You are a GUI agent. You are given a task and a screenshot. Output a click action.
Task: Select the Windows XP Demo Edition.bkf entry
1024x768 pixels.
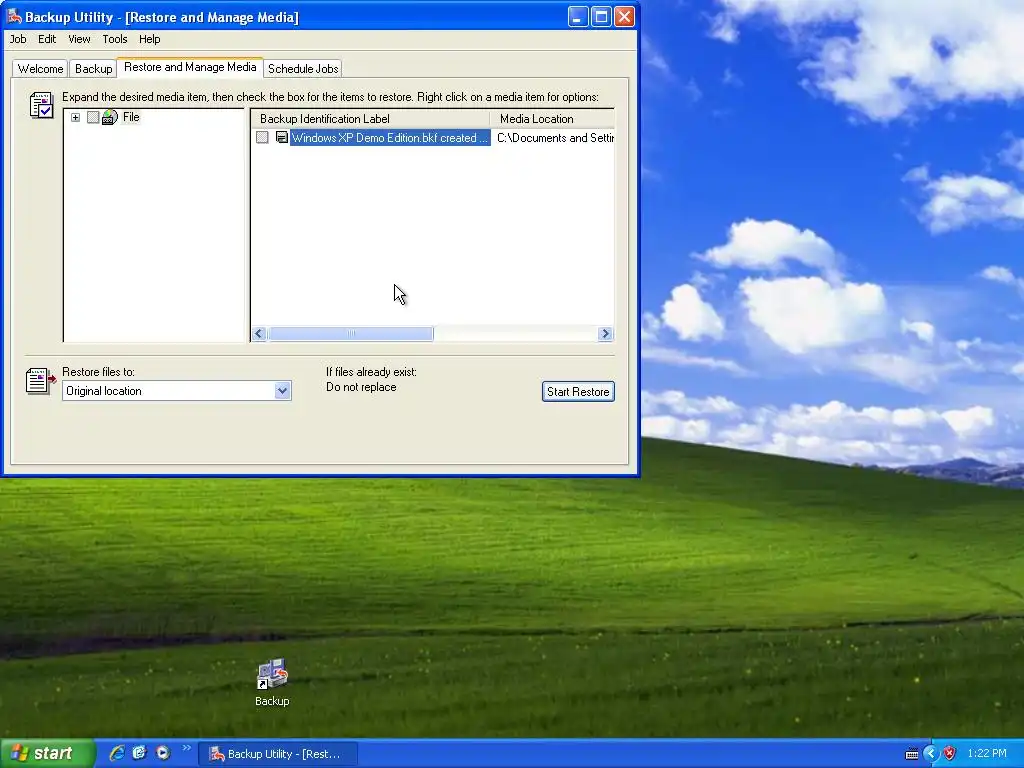390,138
